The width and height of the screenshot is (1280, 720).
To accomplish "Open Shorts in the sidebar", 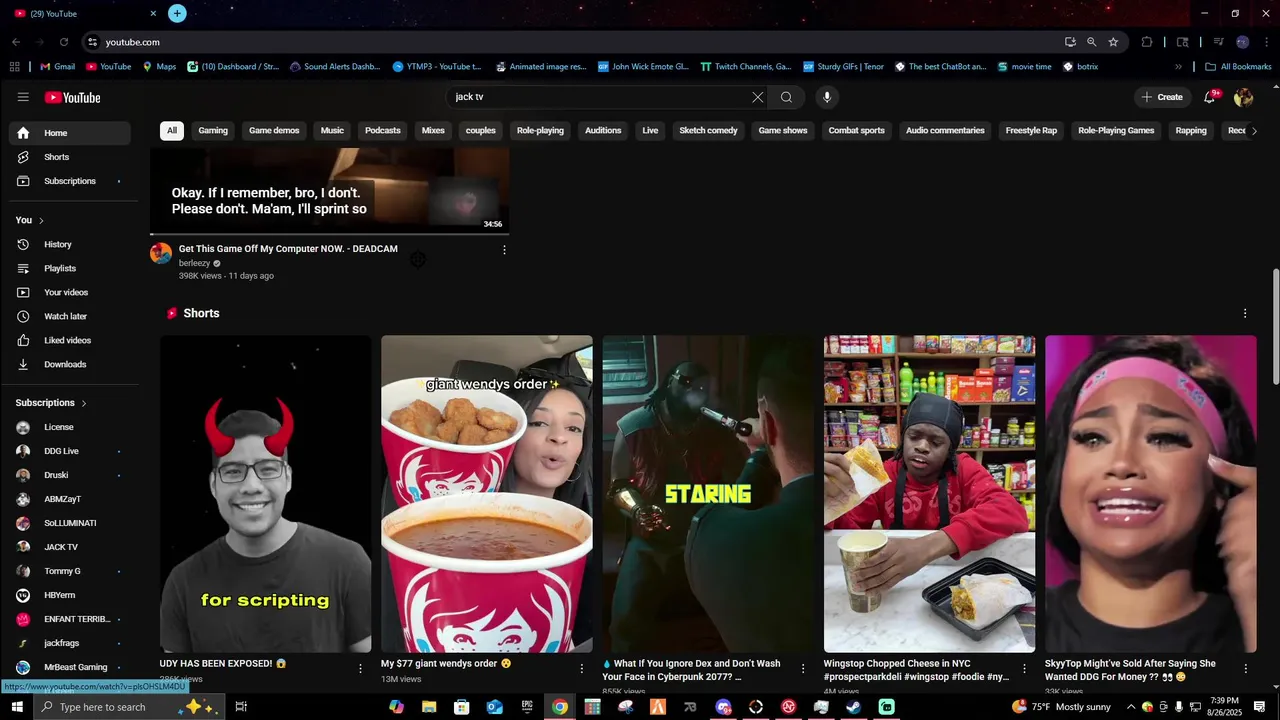I will (x=70, y=157).
